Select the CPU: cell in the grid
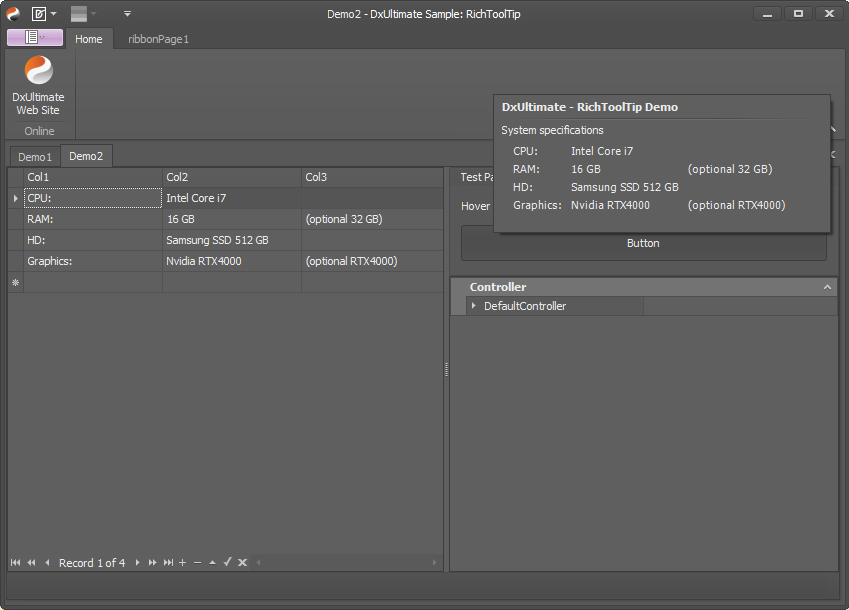Image resolution: width=849 pixels, height=610 pixels. 93,198
